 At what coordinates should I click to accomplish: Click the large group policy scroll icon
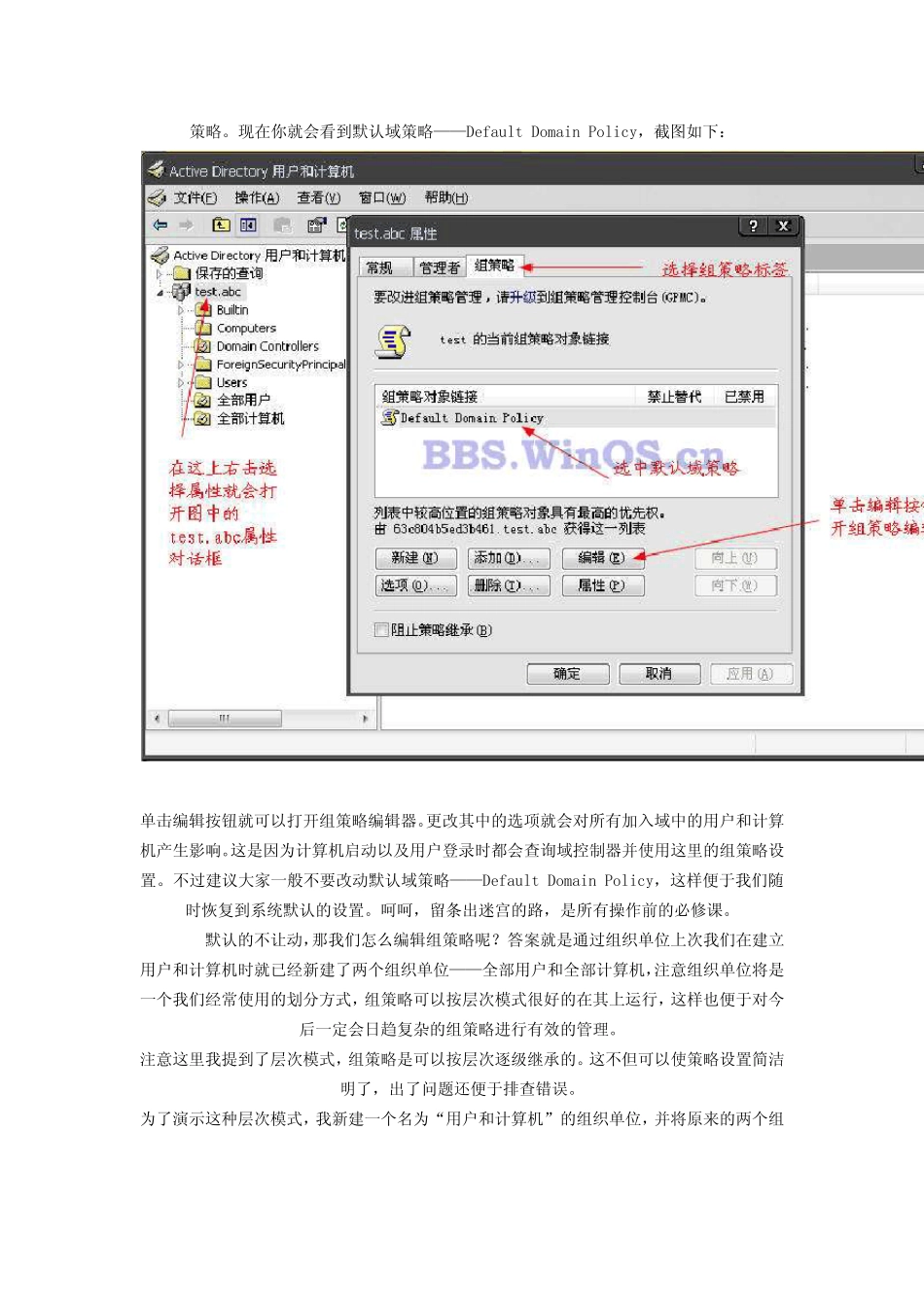click(x=393, y=341)
